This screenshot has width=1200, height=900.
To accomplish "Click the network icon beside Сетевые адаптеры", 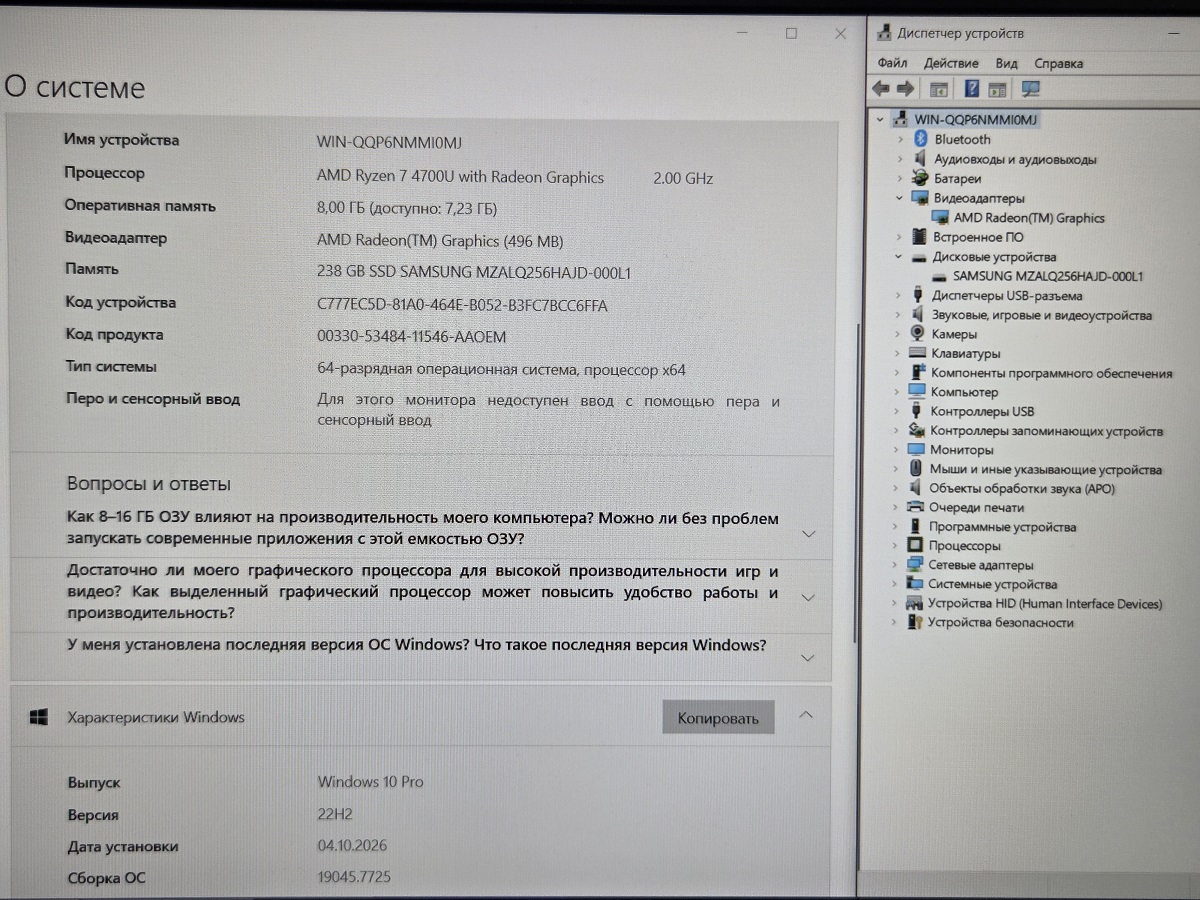I will [914, 565].
